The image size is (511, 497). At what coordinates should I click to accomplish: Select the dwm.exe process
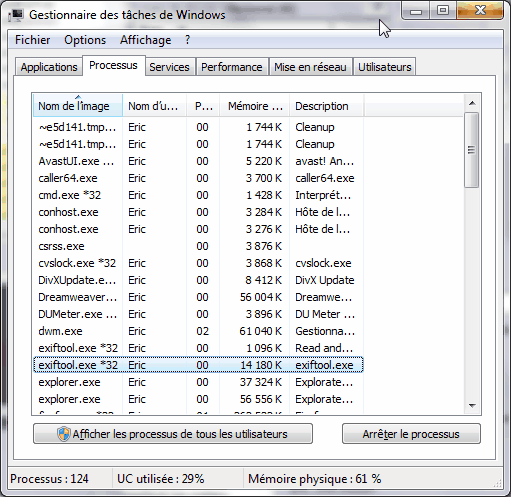tap(198, 331)
